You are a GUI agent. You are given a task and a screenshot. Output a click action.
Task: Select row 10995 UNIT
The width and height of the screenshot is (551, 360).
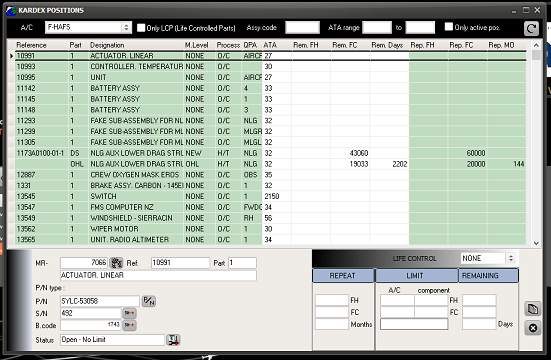[x=271, y=77]
